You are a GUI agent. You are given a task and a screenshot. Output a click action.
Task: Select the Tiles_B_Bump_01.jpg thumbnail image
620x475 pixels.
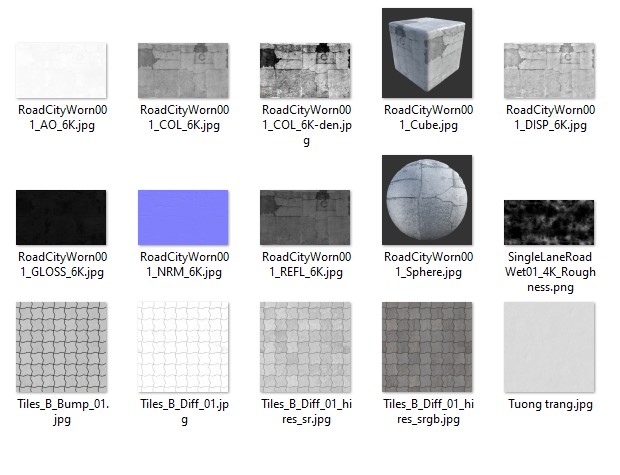[61, 347]
